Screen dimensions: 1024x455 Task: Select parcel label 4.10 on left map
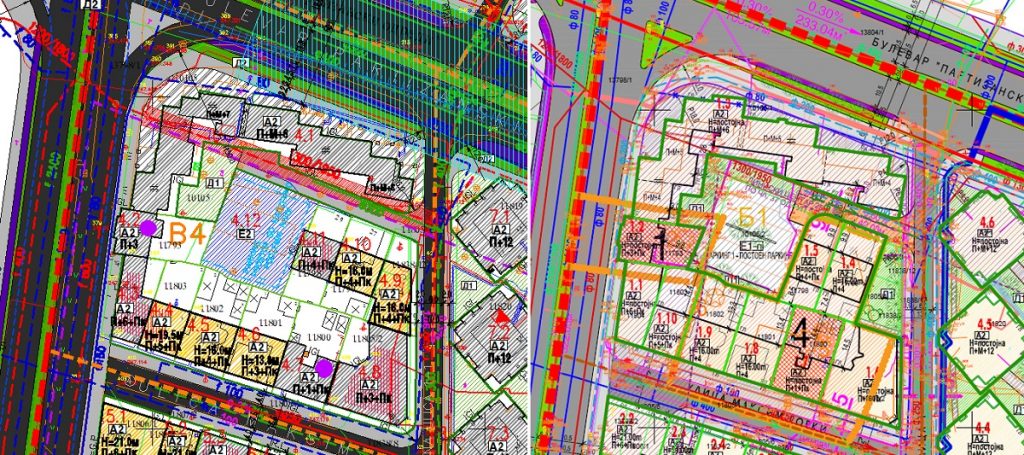click(356, 244)
